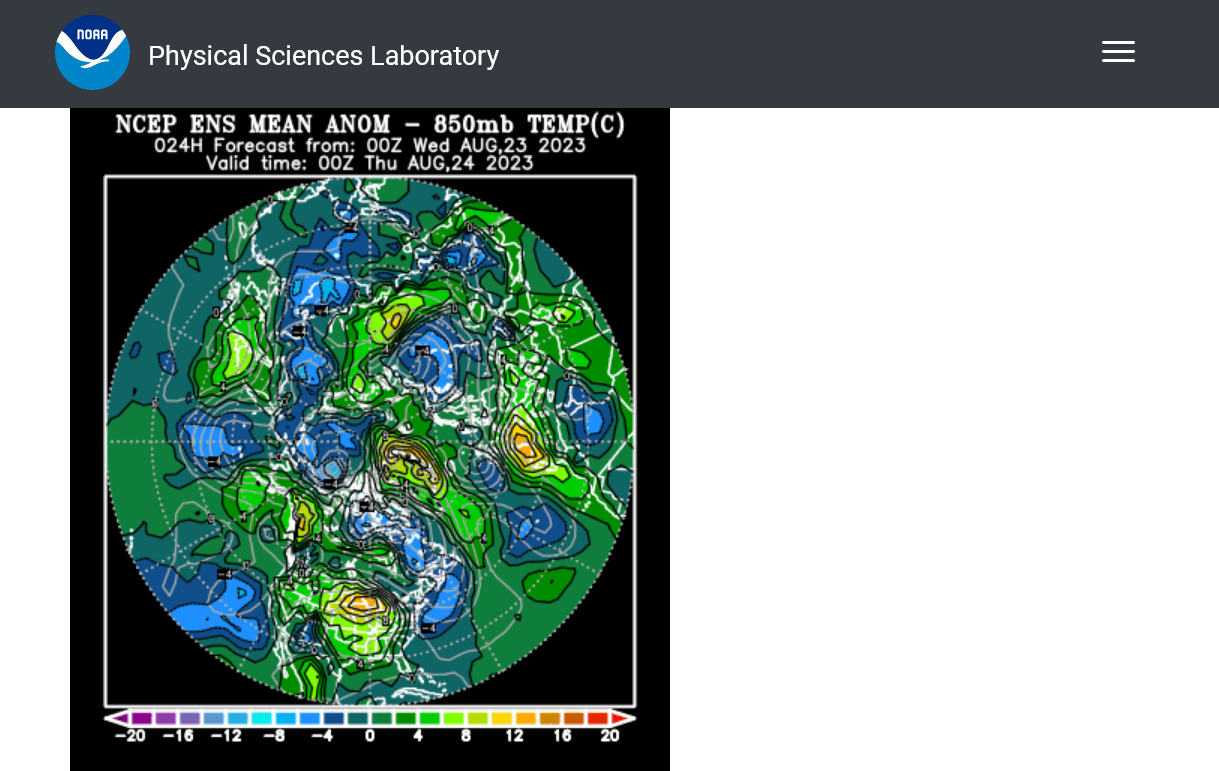Click the NOAA logo icon

coord(92,53)
